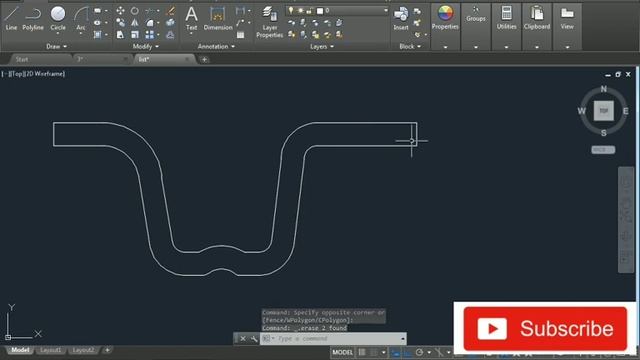This screenshot has height=360, width=640.
Task: Open the Properties color wheel panel
Action: point(445,18)
